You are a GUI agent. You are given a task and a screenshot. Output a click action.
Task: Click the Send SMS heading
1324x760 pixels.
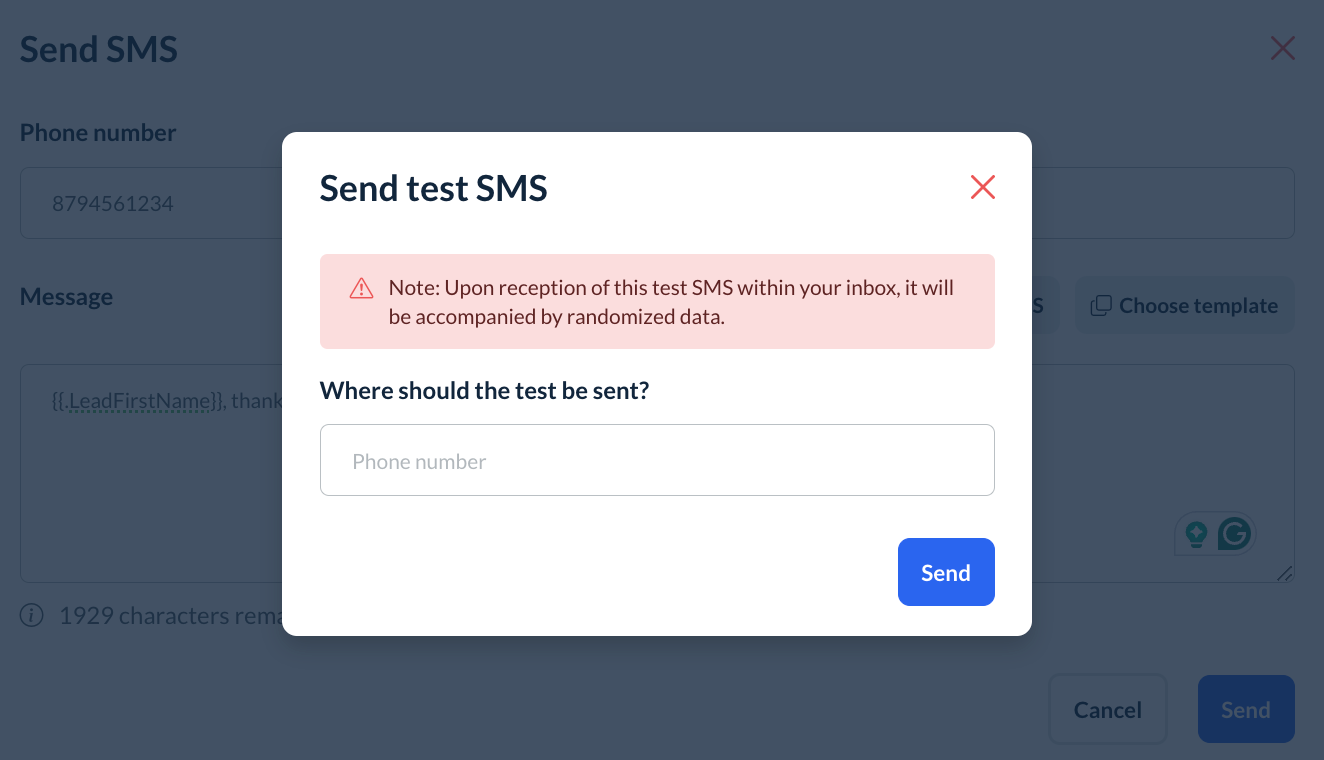tap(99, 49)
